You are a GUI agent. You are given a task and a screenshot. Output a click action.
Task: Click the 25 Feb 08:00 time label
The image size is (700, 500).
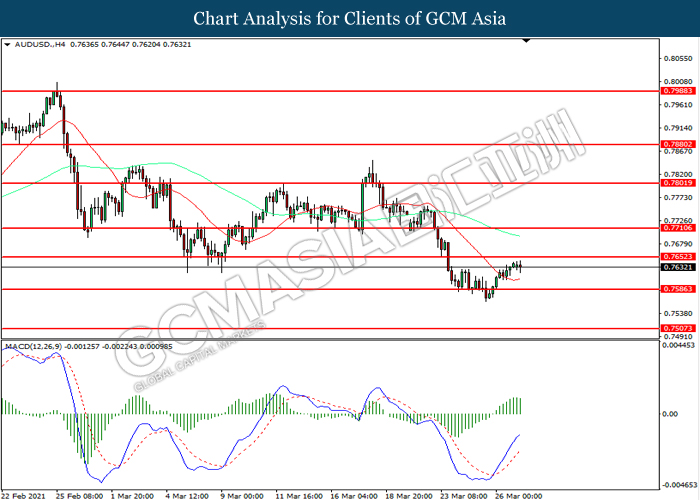coord(79,496)
